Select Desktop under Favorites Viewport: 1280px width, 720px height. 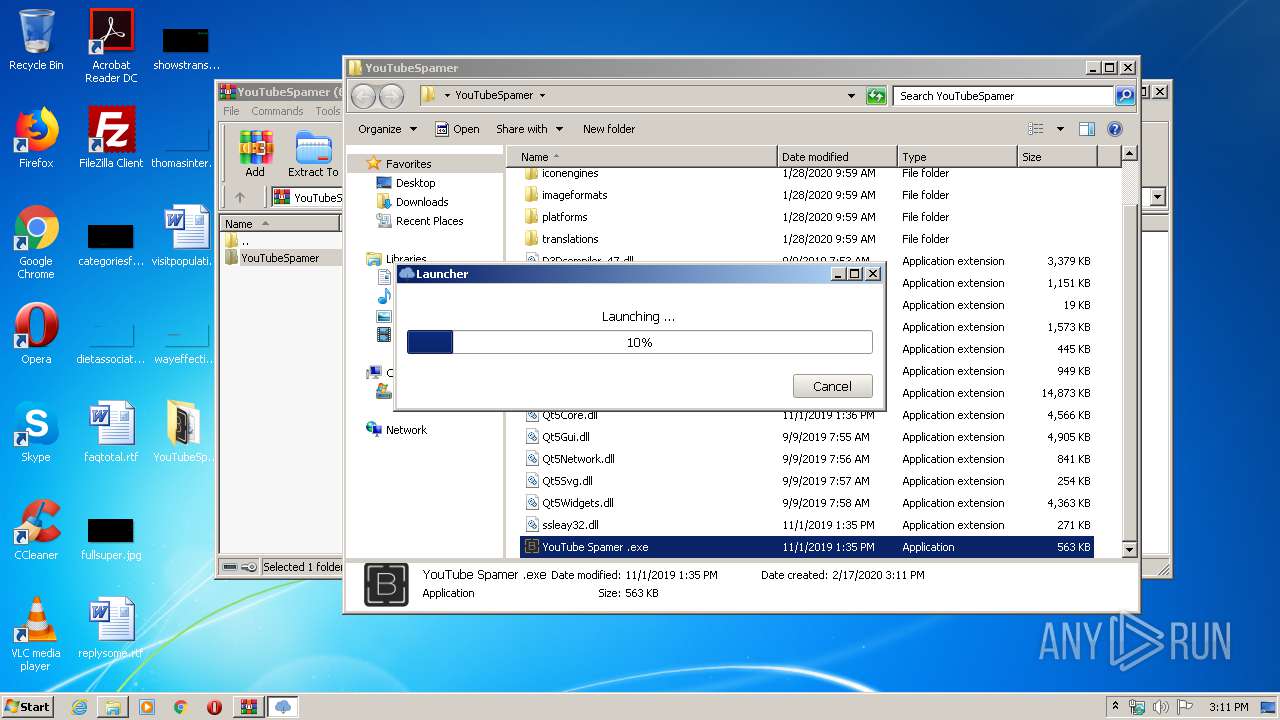tap(415, 183)
